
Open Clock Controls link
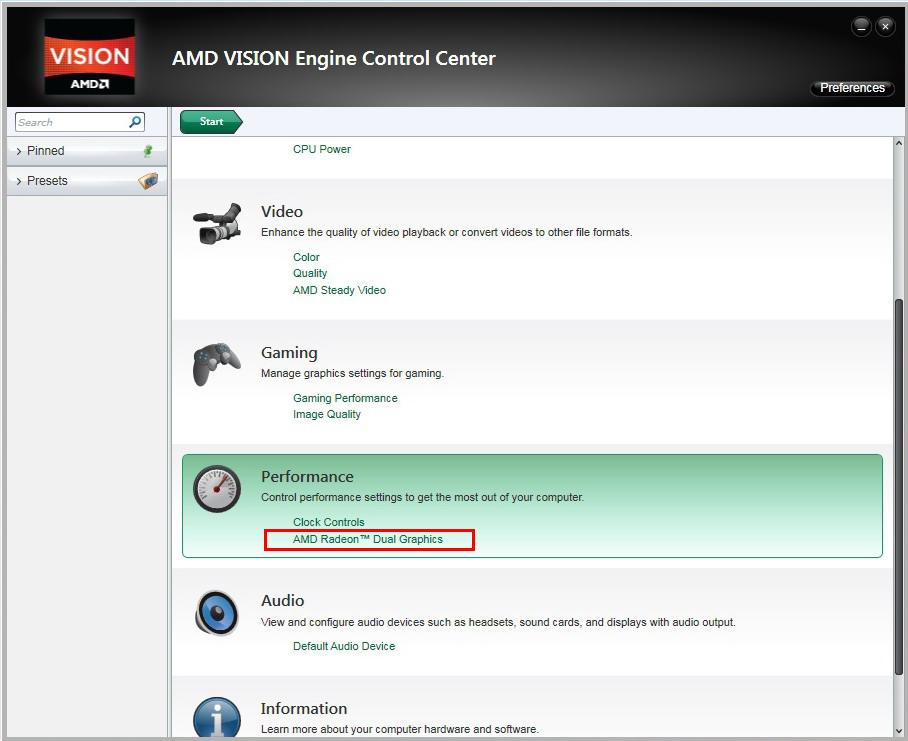point(328,522)
